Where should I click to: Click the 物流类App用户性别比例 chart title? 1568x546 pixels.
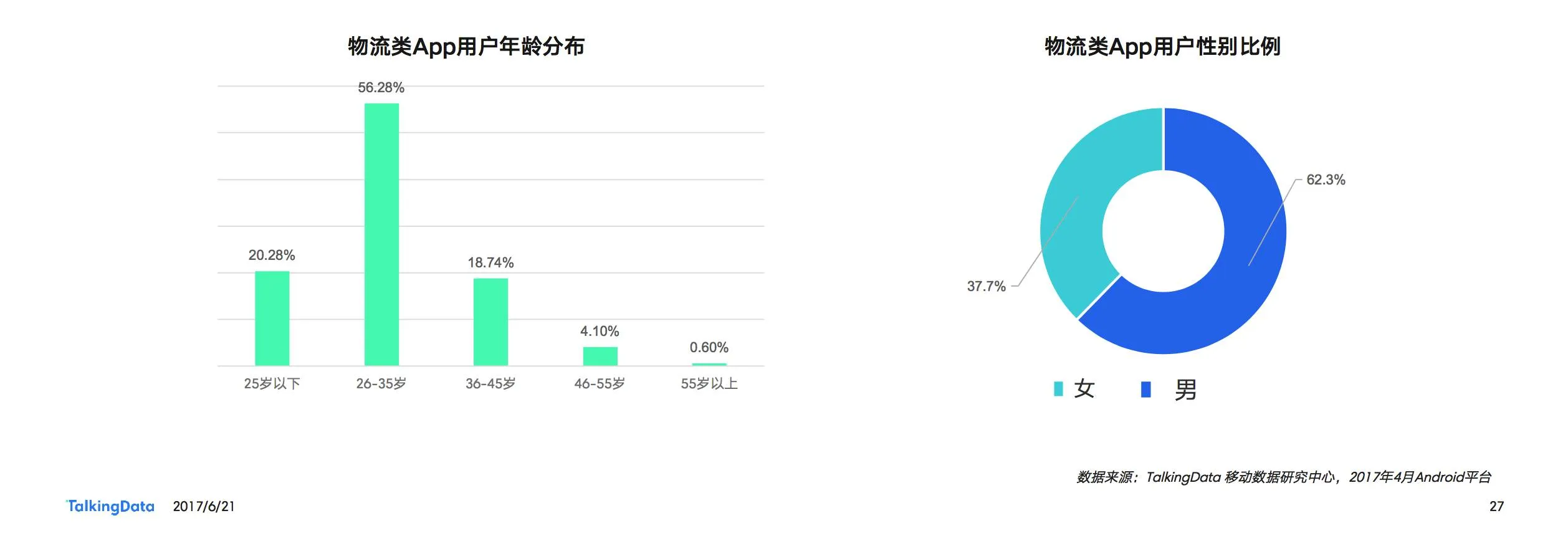click(x=1162, y=47)
